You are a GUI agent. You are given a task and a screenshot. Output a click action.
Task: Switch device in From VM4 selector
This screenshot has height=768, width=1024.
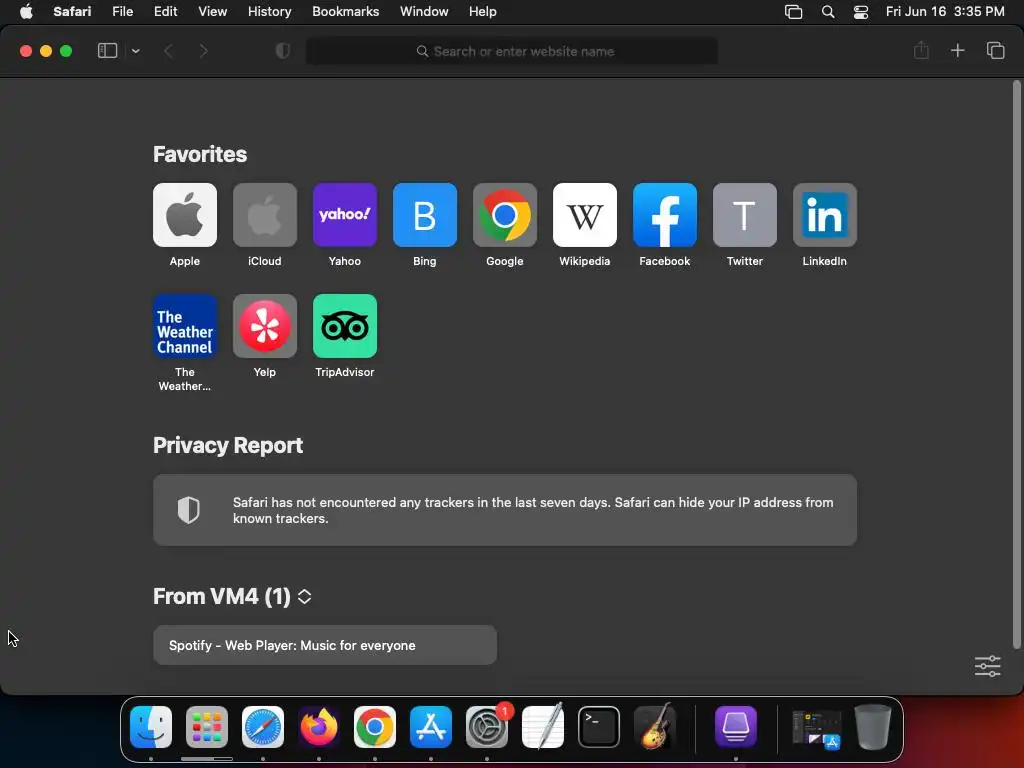[x=304, y=596]
